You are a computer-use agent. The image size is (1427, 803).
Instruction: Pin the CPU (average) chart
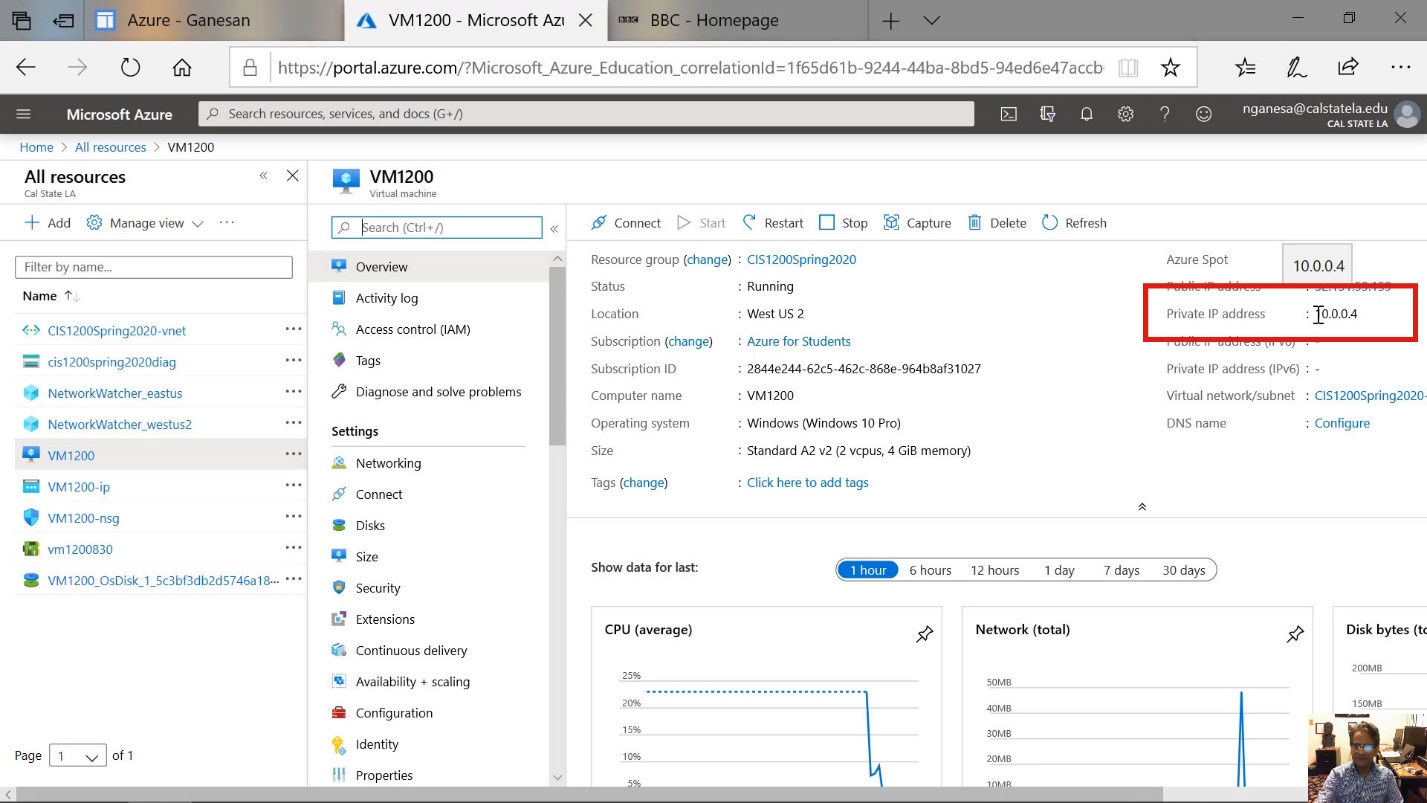[x=924, y=634]
